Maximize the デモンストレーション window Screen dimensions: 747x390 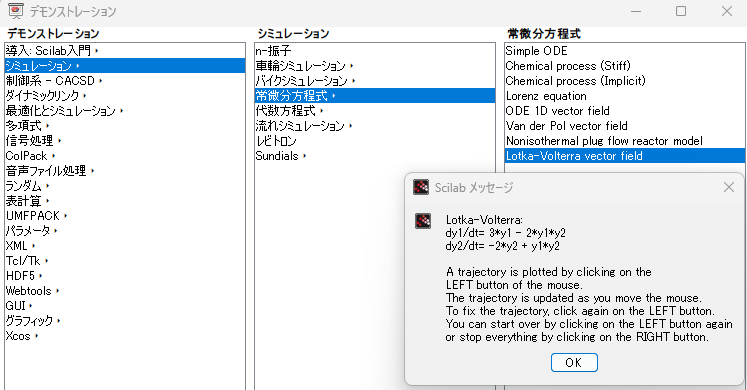point(681,11)
